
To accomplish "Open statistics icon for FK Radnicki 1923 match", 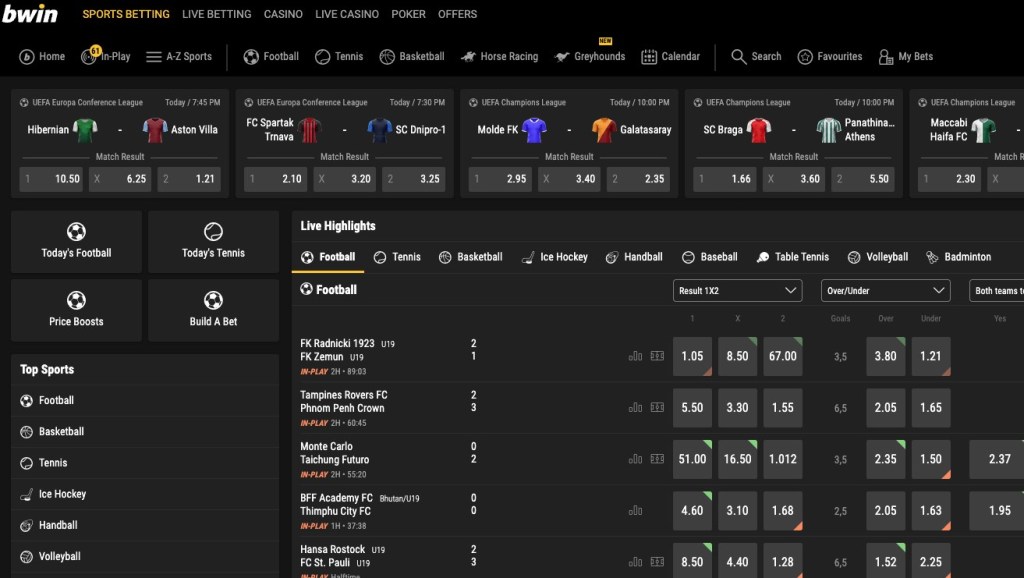I will (x=635, y=356).
